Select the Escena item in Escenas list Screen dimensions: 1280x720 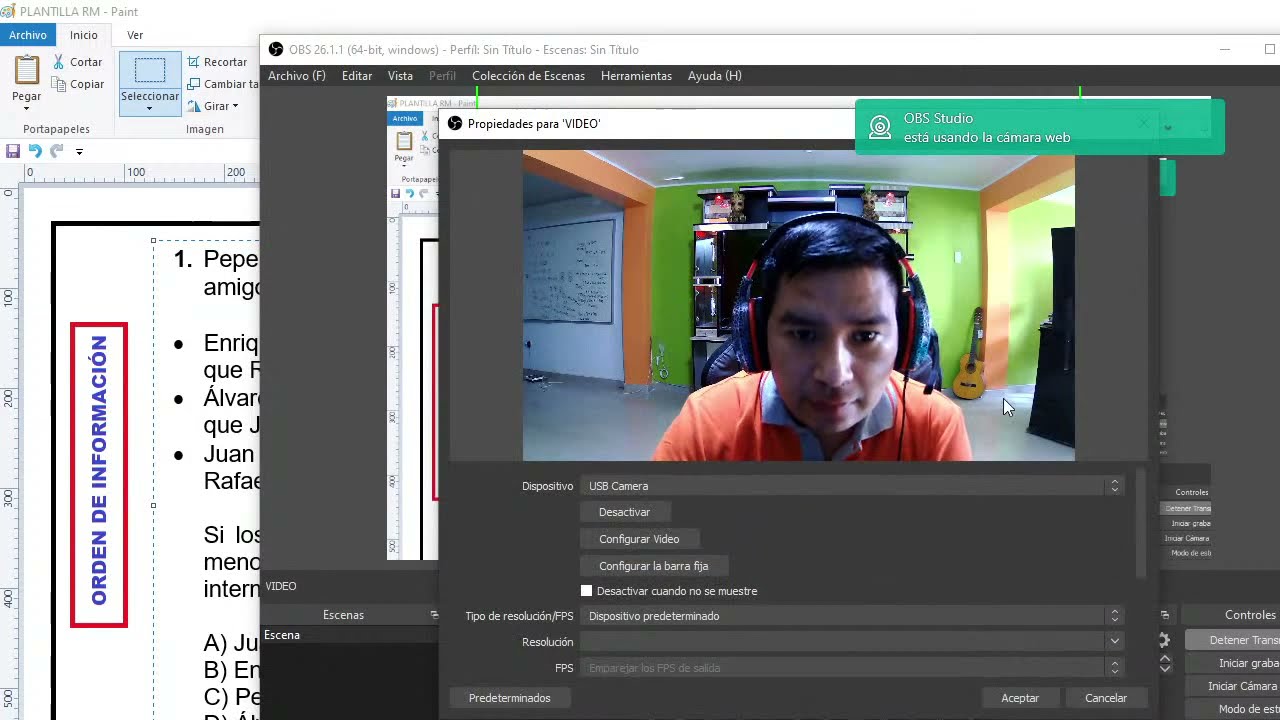coord(350,635)
